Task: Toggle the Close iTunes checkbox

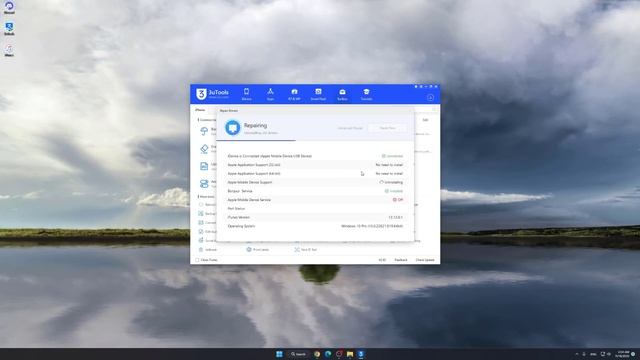Action: 198,260
